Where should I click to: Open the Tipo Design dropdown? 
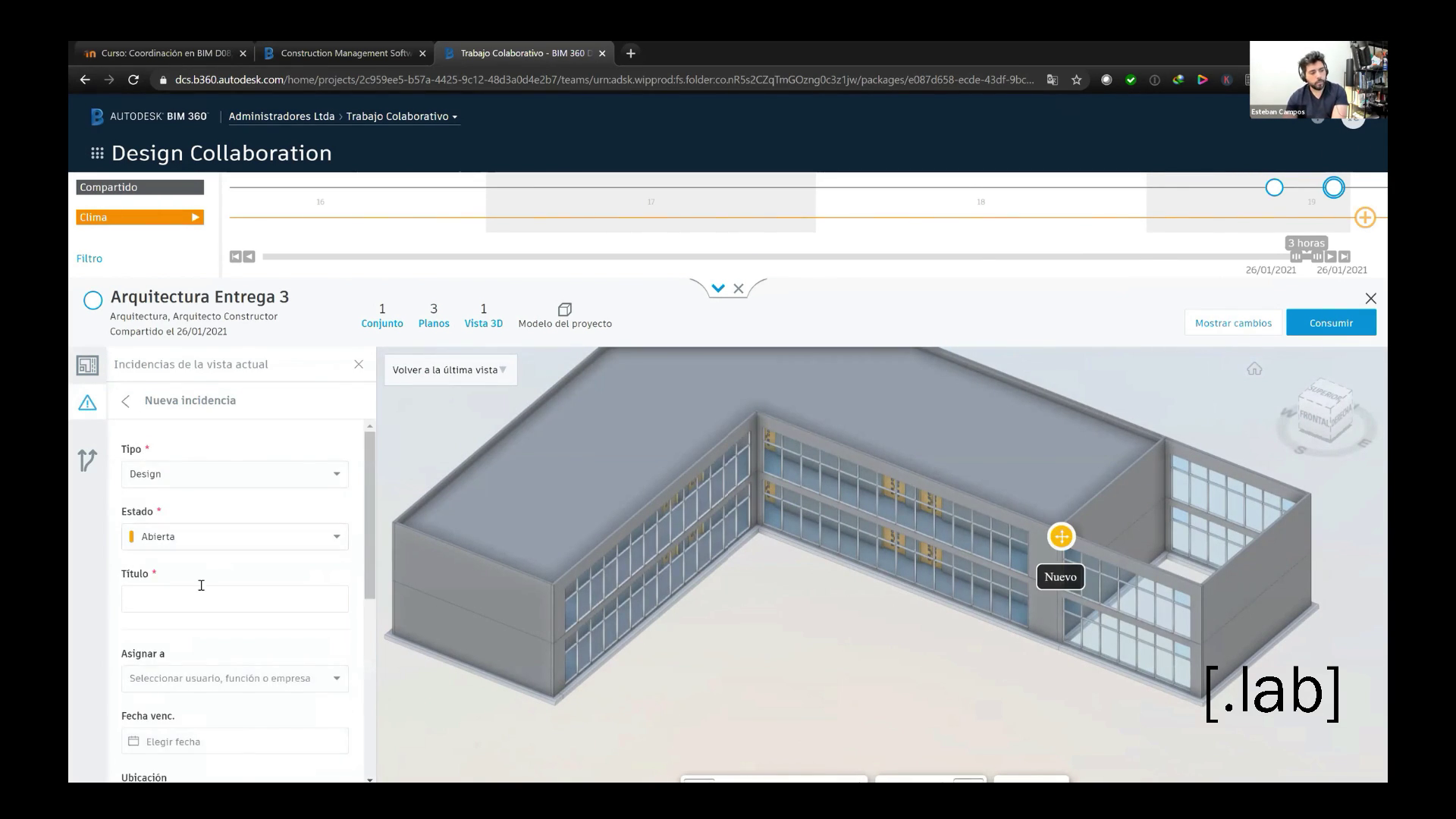(x=234, y=474)
